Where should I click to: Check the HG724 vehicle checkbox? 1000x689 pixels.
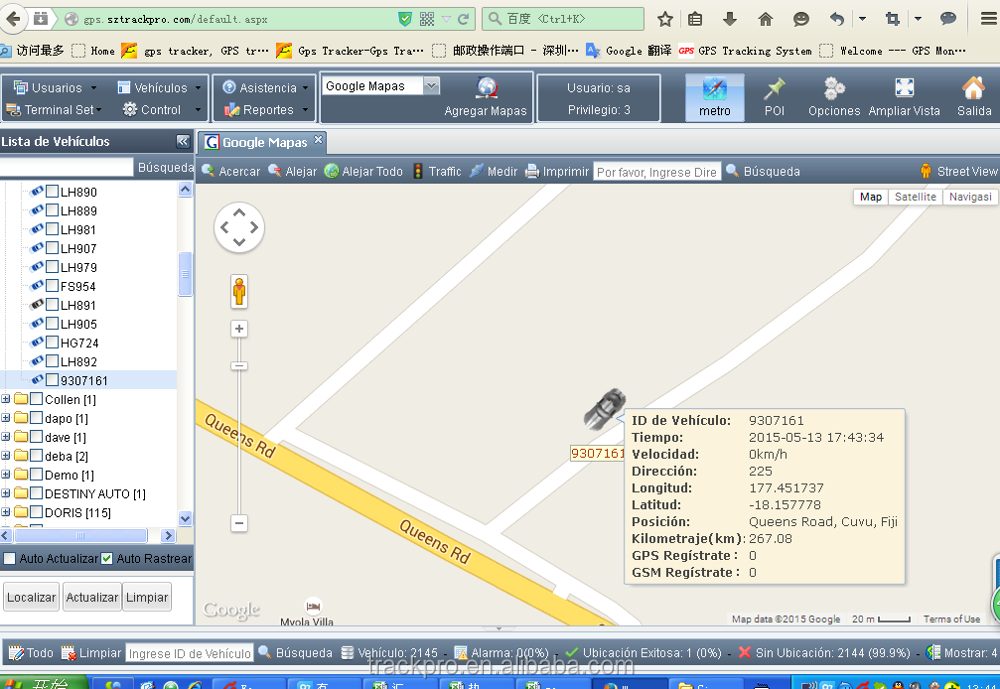coord(52,342)
